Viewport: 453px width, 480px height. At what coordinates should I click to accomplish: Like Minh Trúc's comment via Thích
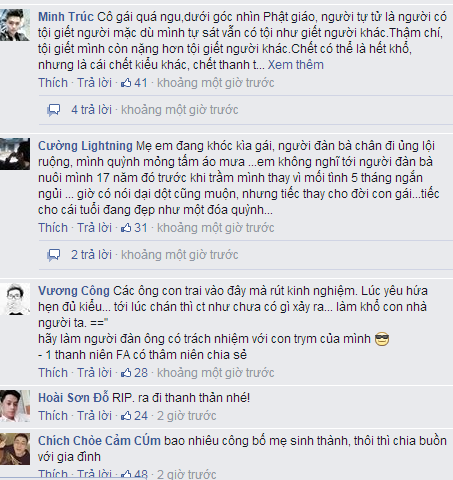coord(53,83)
